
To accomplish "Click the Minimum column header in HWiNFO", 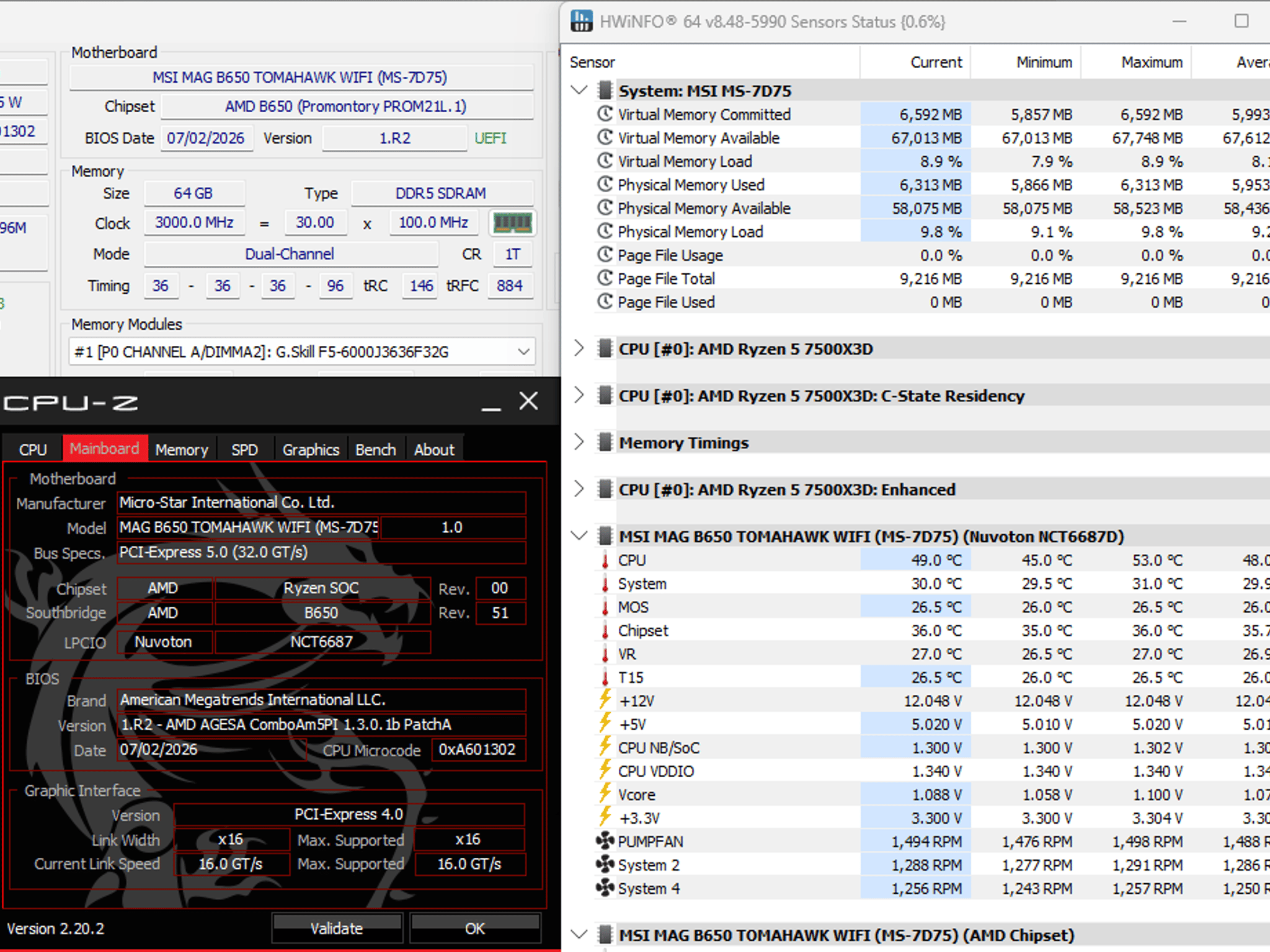I will (x=1026, y=62).
